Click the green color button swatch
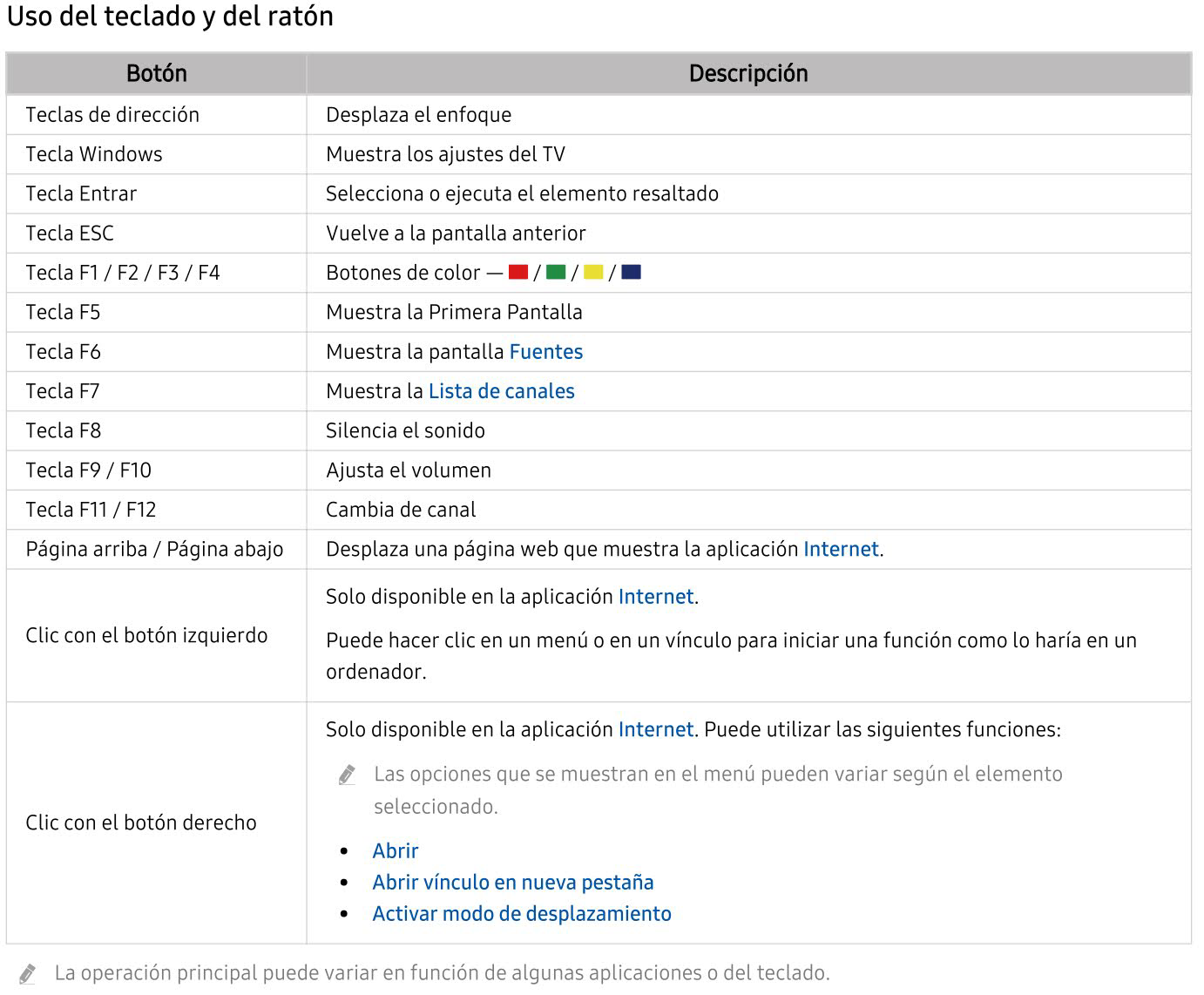Image resolution: width=1204 pixels, height=995 pixels. (556, 273)
